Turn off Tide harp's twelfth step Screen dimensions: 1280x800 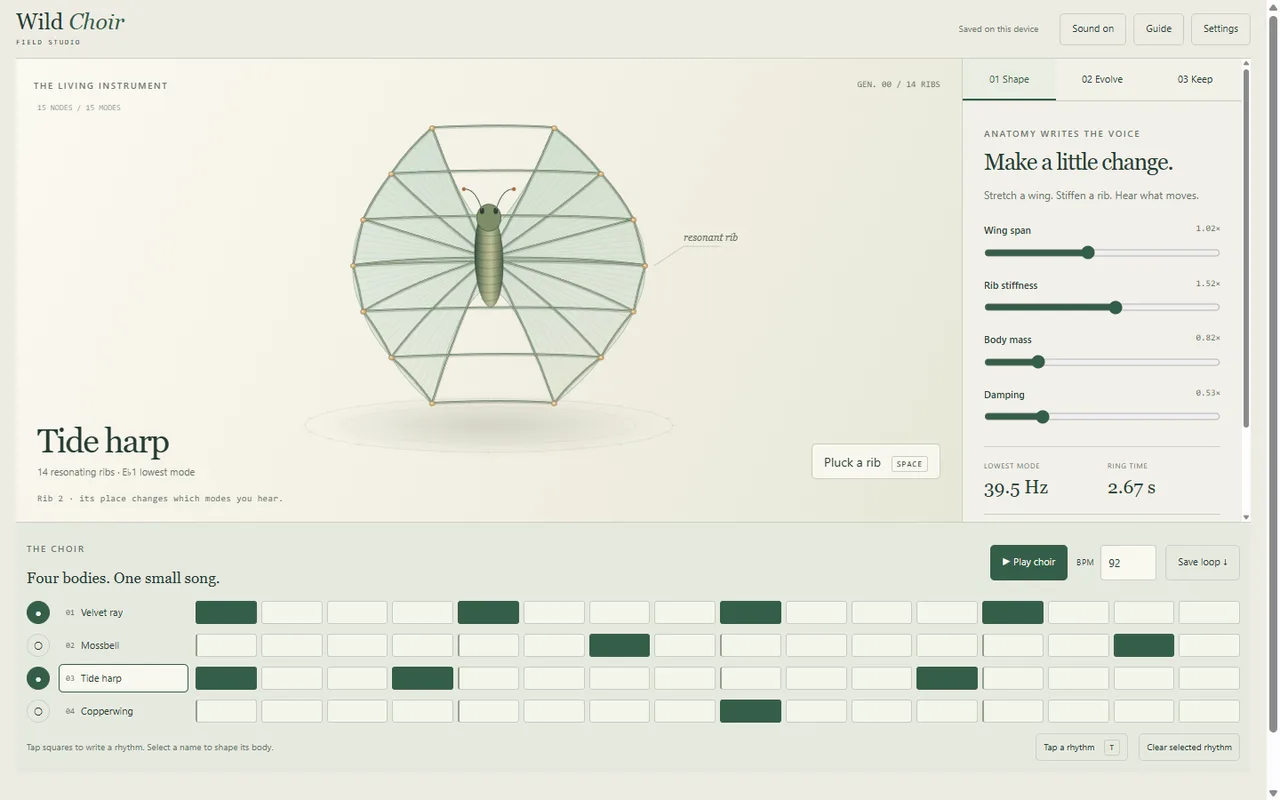(947, 678)
